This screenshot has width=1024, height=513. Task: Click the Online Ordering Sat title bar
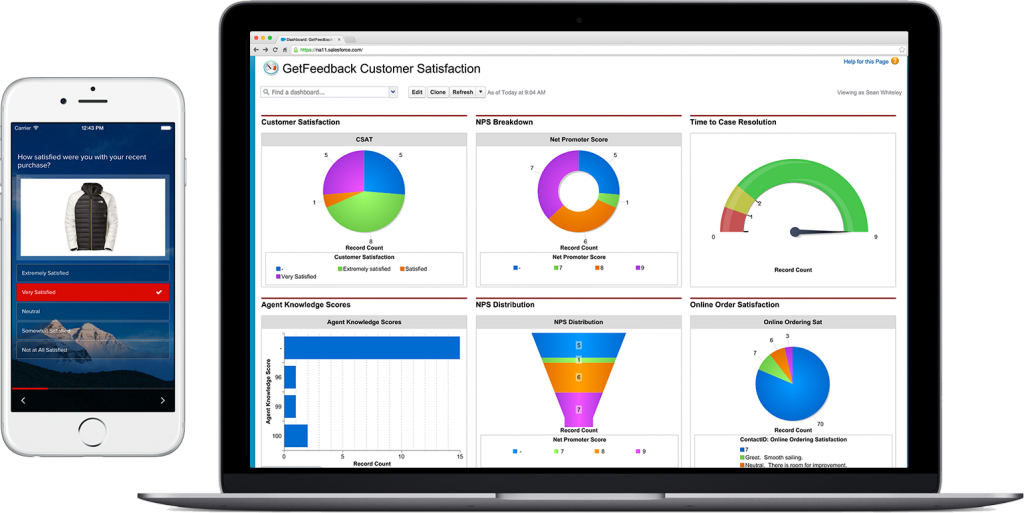point(793,322)
